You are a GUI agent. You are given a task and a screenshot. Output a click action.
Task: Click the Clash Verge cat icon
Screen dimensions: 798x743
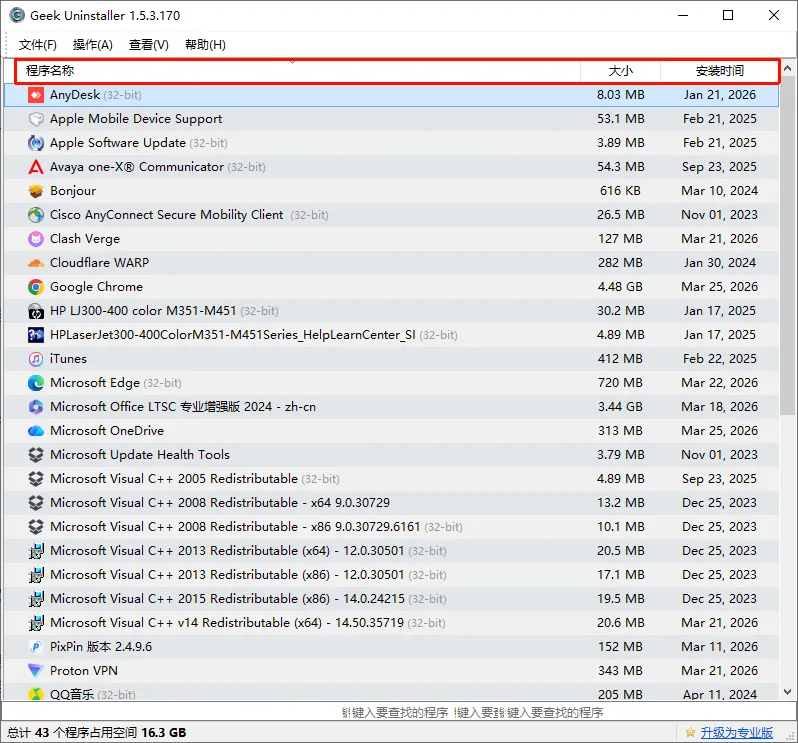click(x=36, y=239)
